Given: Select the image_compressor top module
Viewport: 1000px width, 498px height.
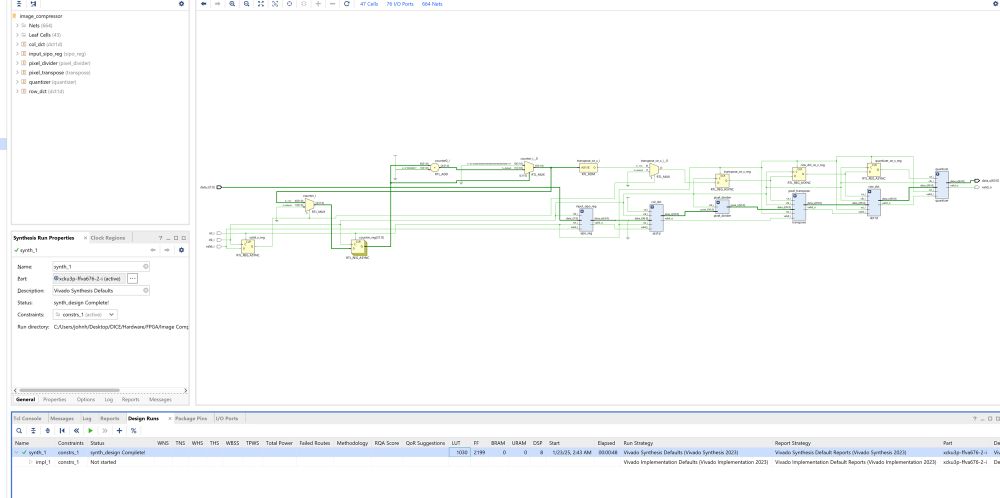Looking at the screenshot, I should 41,16.
